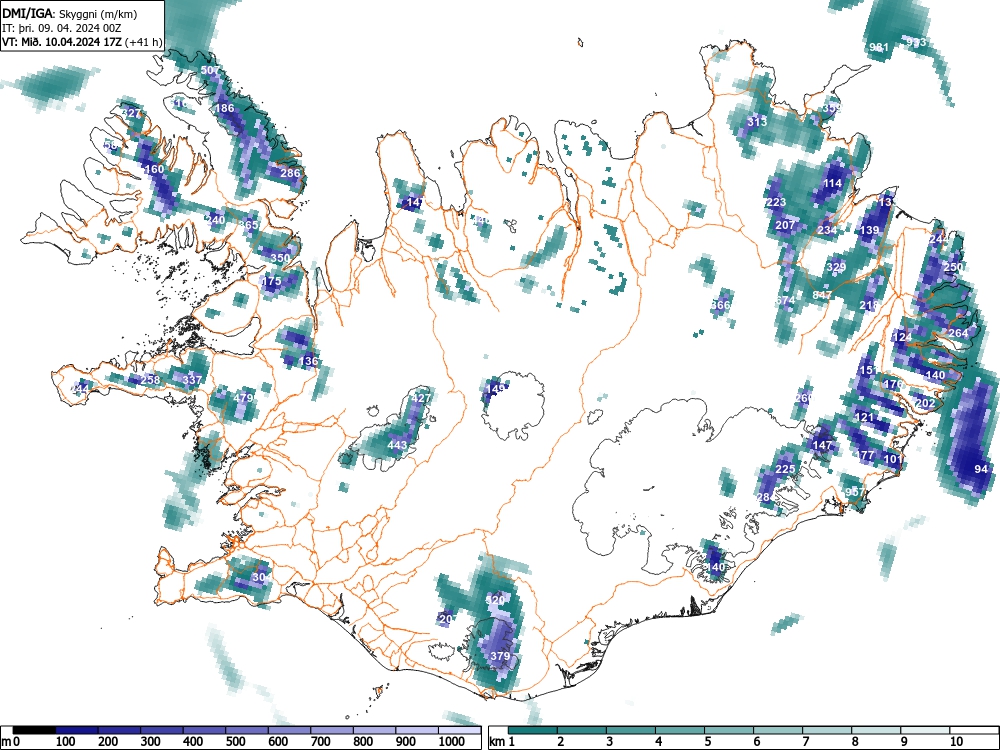
Task: Click the map value 286
Action: (x=290, y=173)
